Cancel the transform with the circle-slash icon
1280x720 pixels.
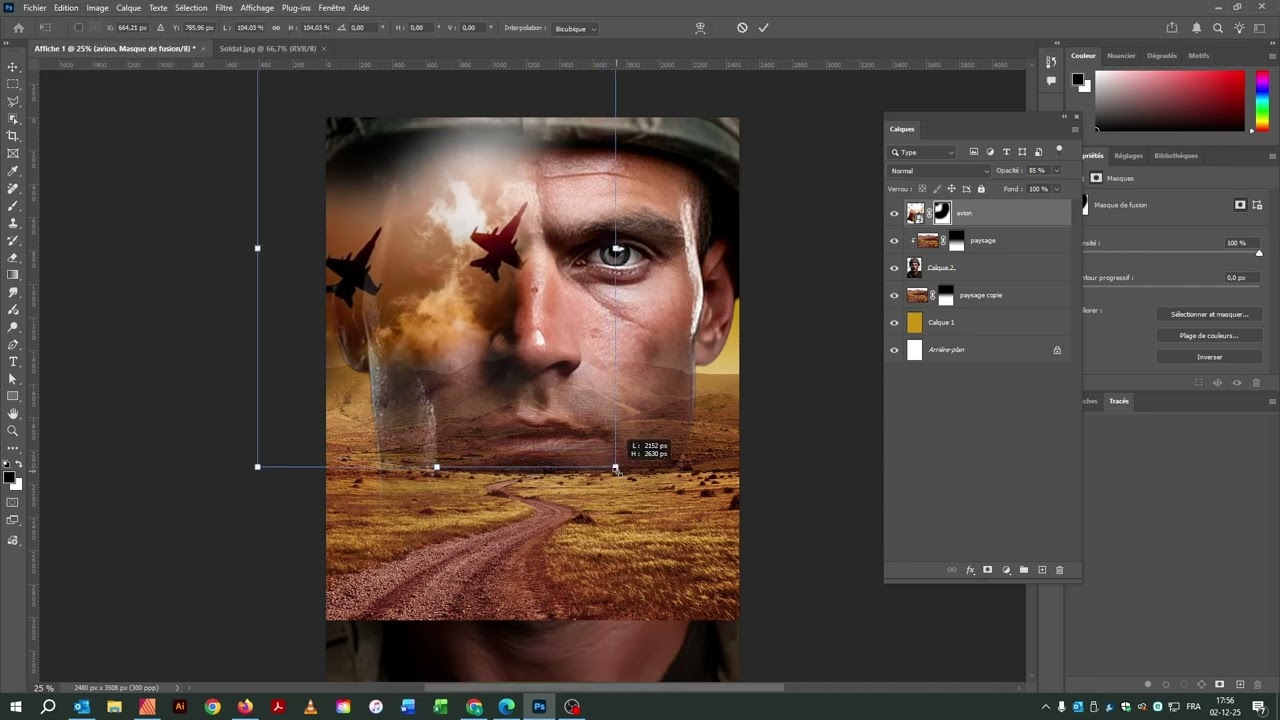[742, 28]
